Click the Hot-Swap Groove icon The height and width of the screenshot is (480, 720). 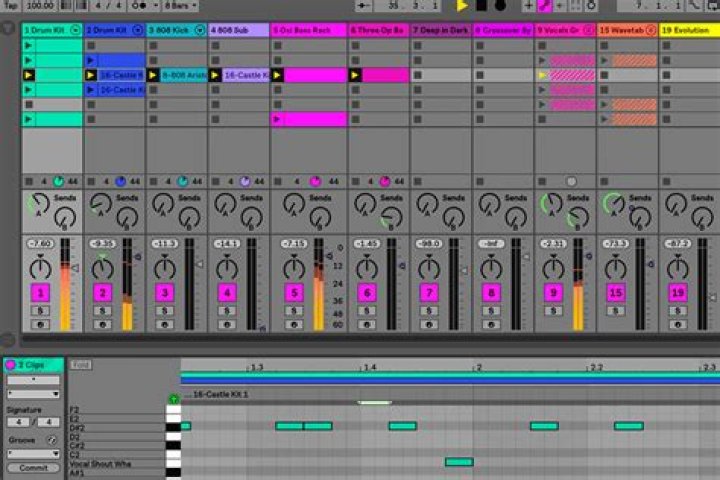(52, 440)
